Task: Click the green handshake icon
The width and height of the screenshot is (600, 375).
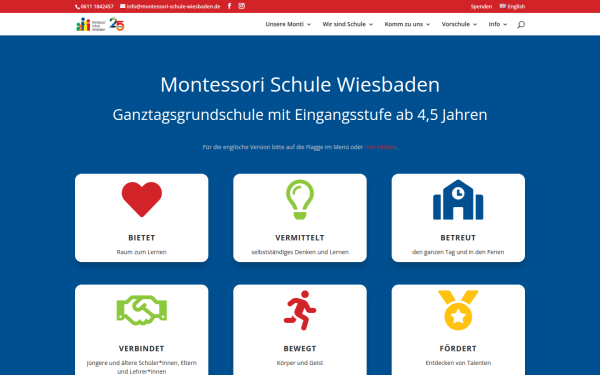Action: coord(142,310)
